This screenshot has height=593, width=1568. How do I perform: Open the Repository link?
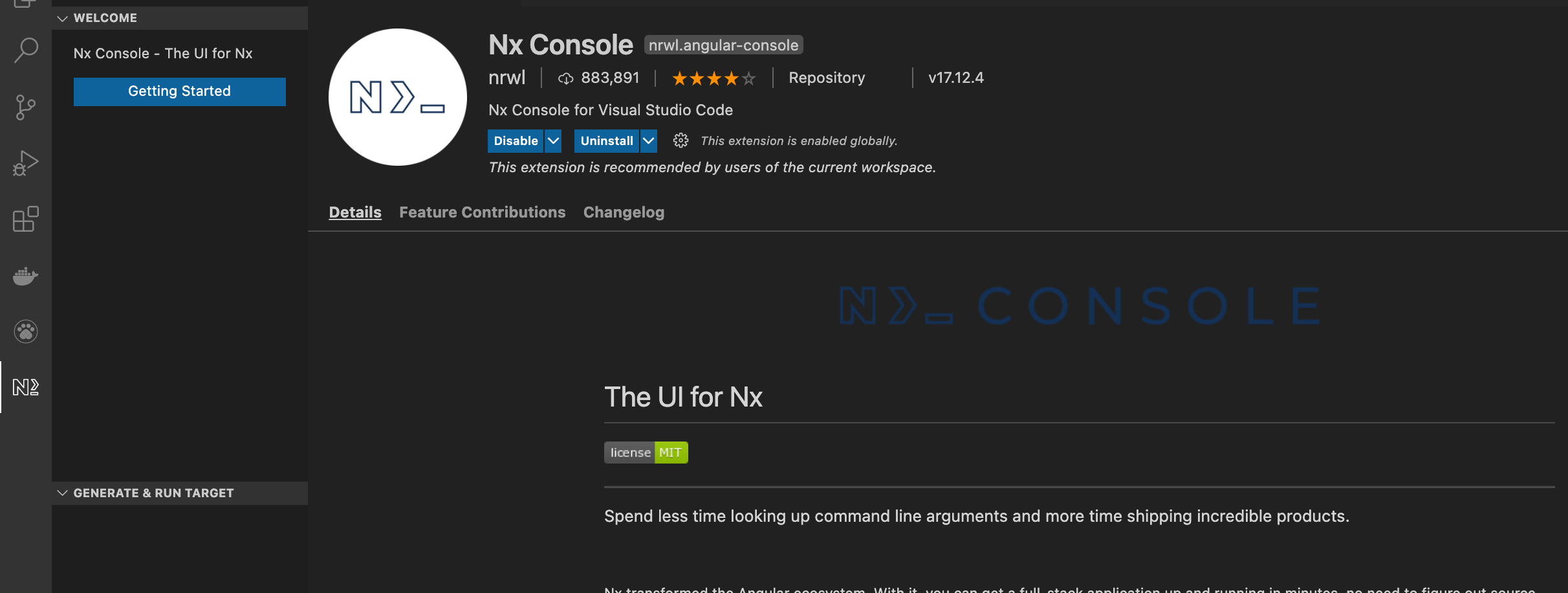coord(827,78)
